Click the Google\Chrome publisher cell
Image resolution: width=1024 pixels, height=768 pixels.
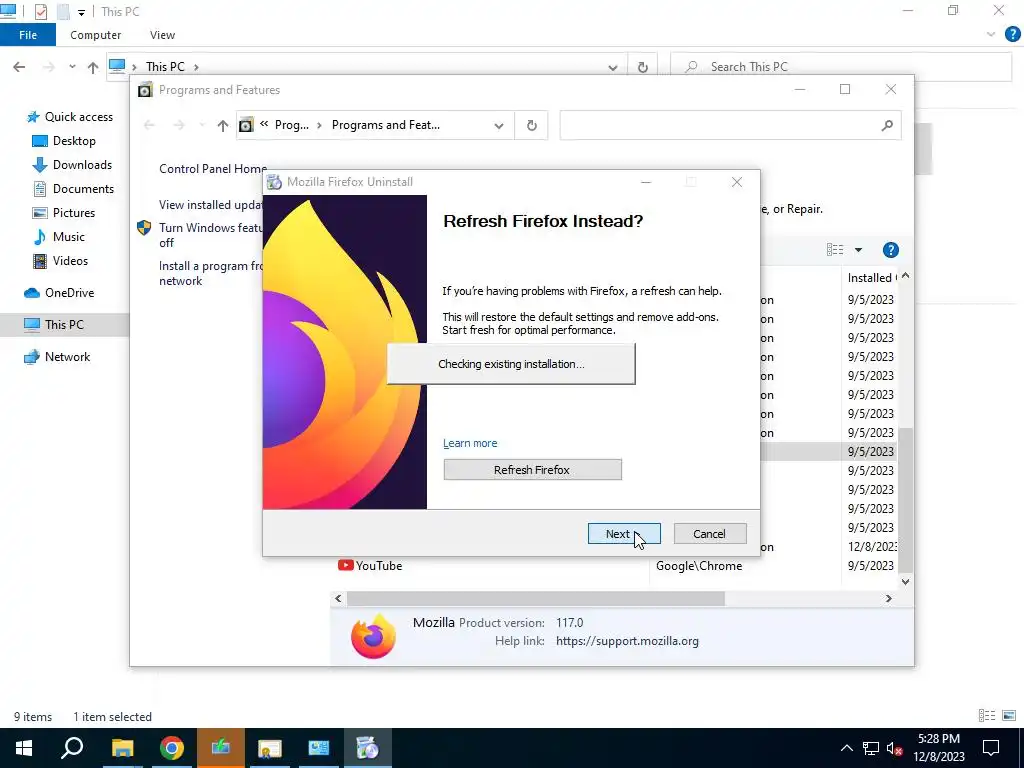(699, 566)
